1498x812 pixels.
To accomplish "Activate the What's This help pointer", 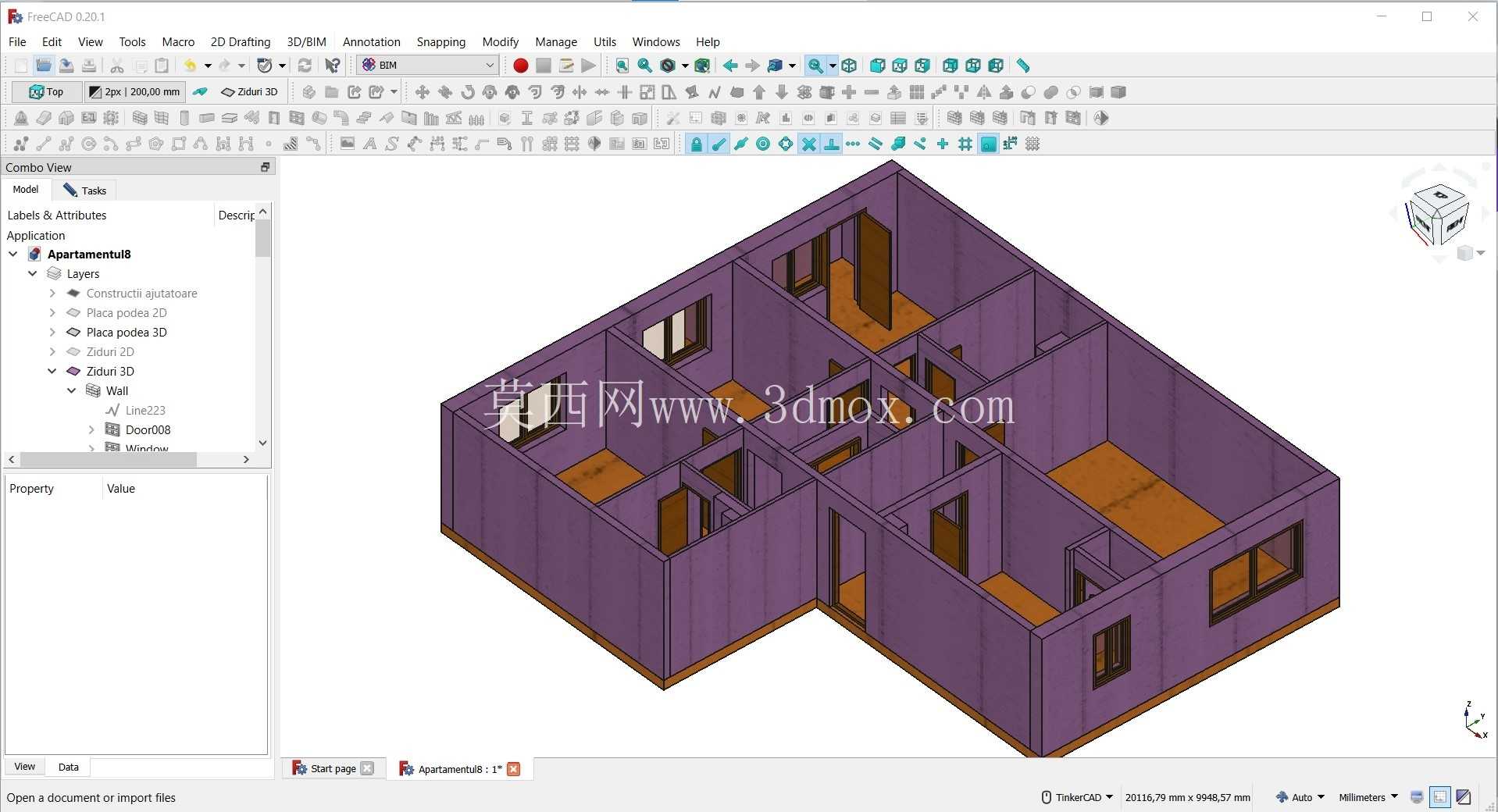I will (333, 66).
